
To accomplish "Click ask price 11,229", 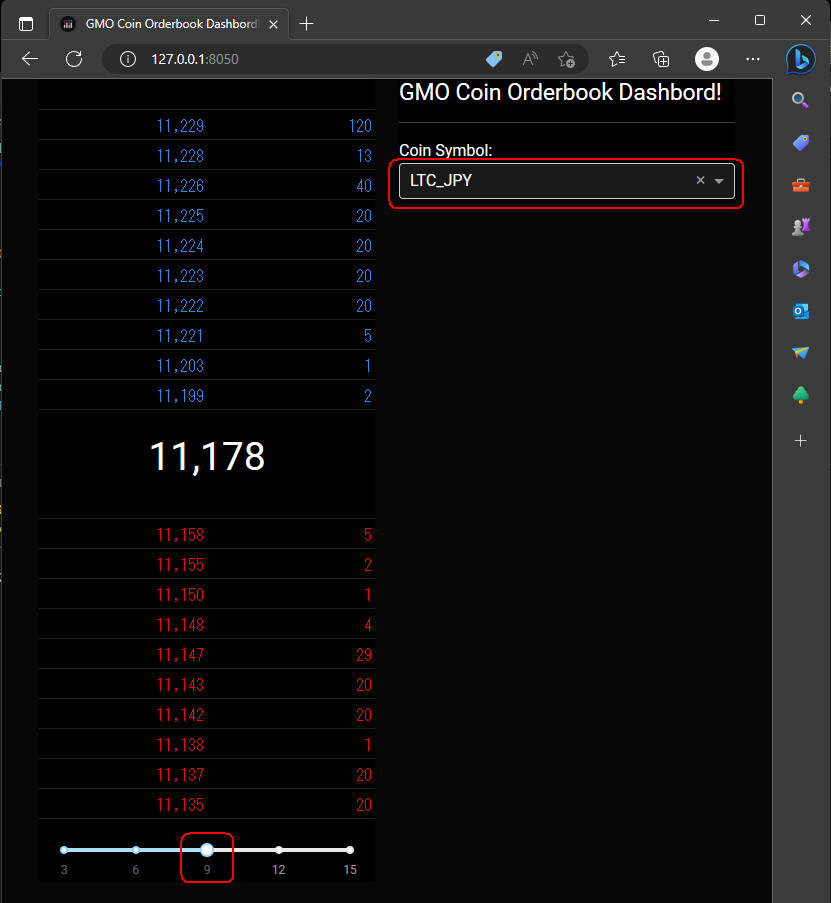I will pyautogui.click(x=180, y=126).
